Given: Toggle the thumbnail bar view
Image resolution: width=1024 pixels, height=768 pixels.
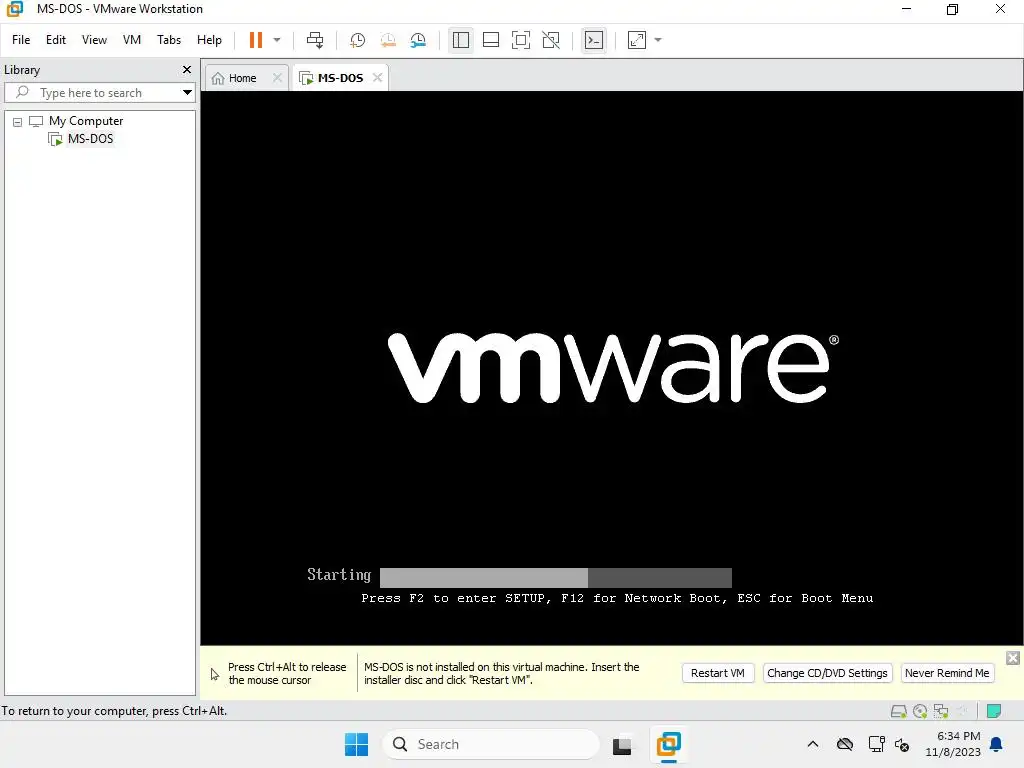Looking at the screenshot, I should click(490, 40).
